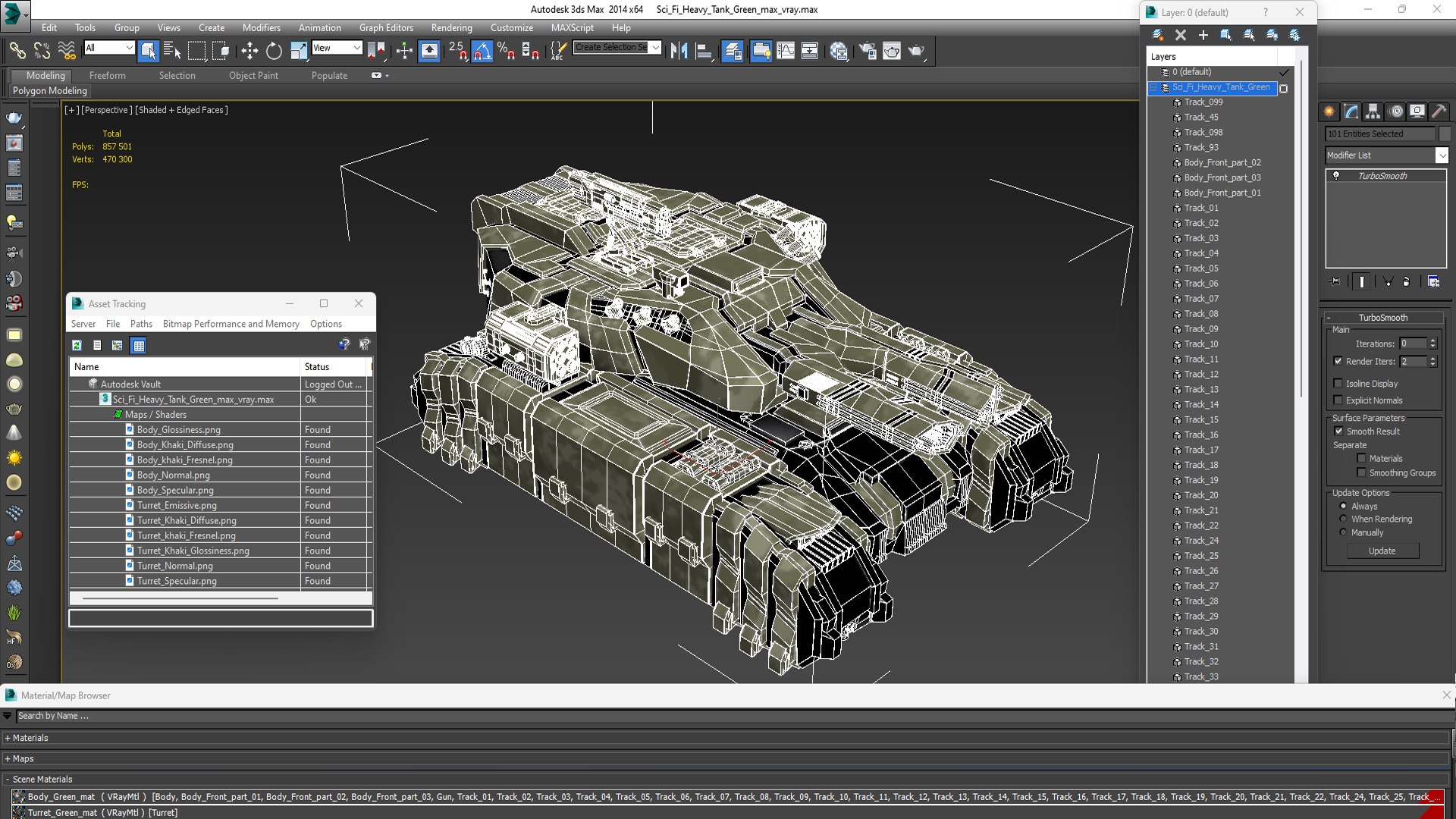
Task: Increment the Iterations spinner up arrow
Action: [x=1432, y=340]
